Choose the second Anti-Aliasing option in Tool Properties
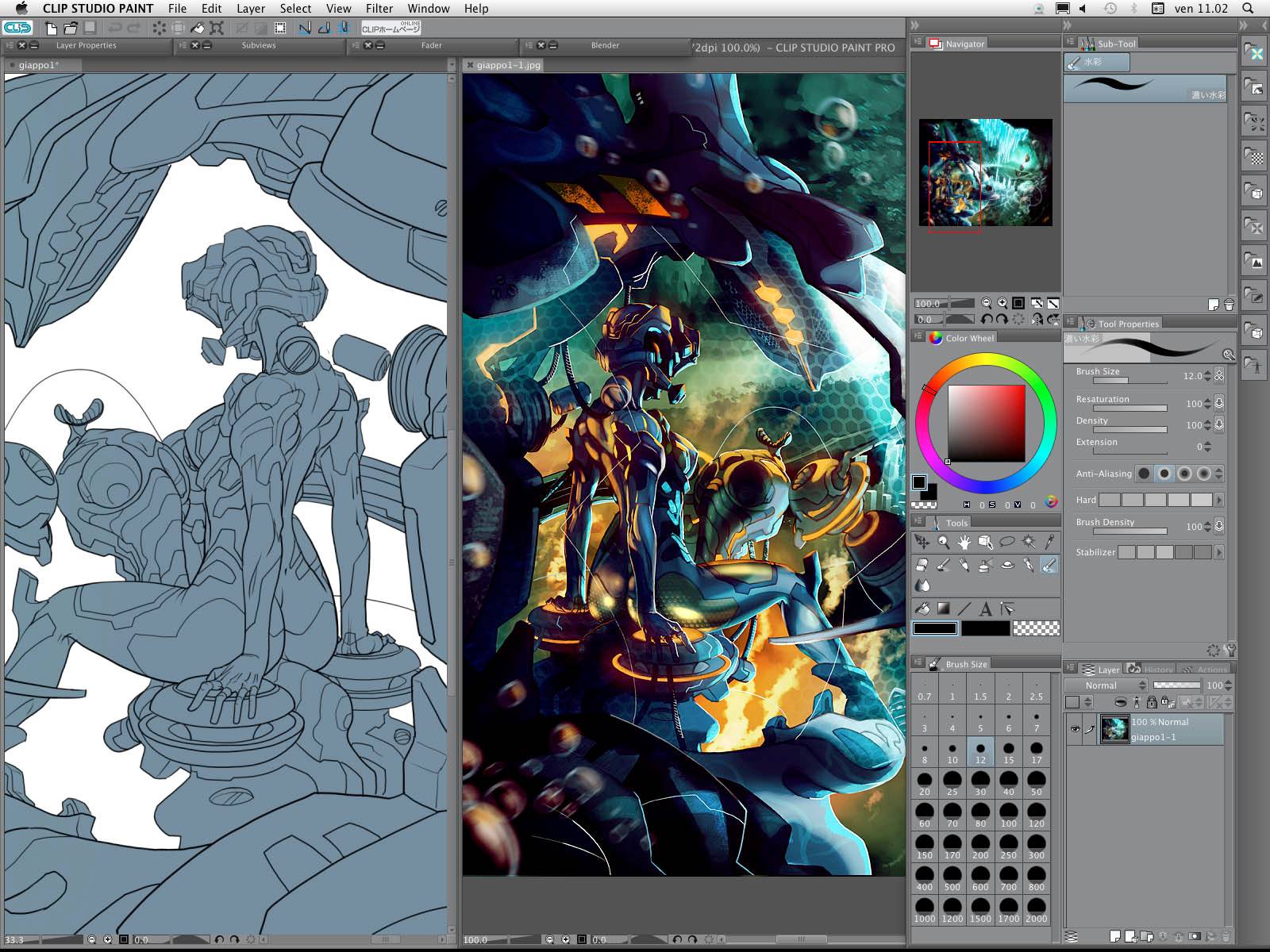Image resolution: width=1270 pixels, height=952 pixels. (x=1164, y=473)
